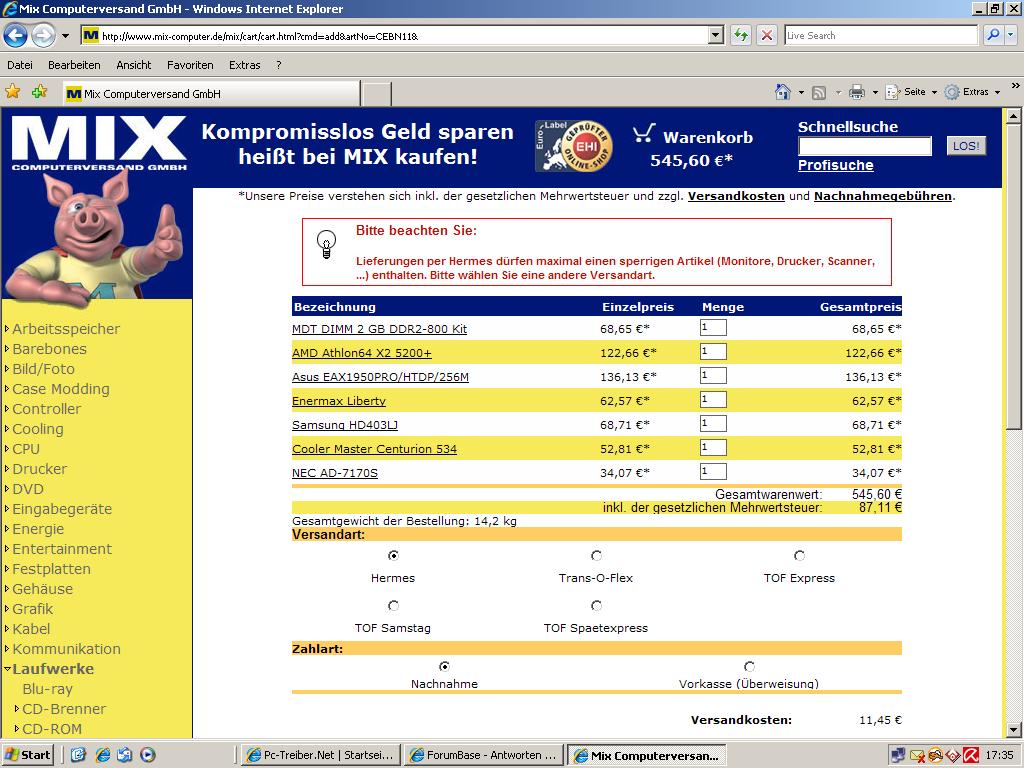
Task: Open Favorites Center star icon
Action: (x=12, y=91)
